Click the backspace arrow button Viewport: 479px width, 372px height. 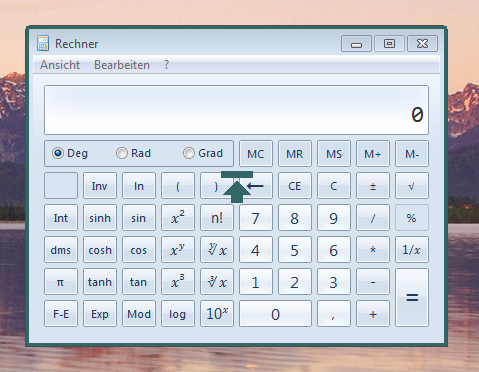point(256,186)
